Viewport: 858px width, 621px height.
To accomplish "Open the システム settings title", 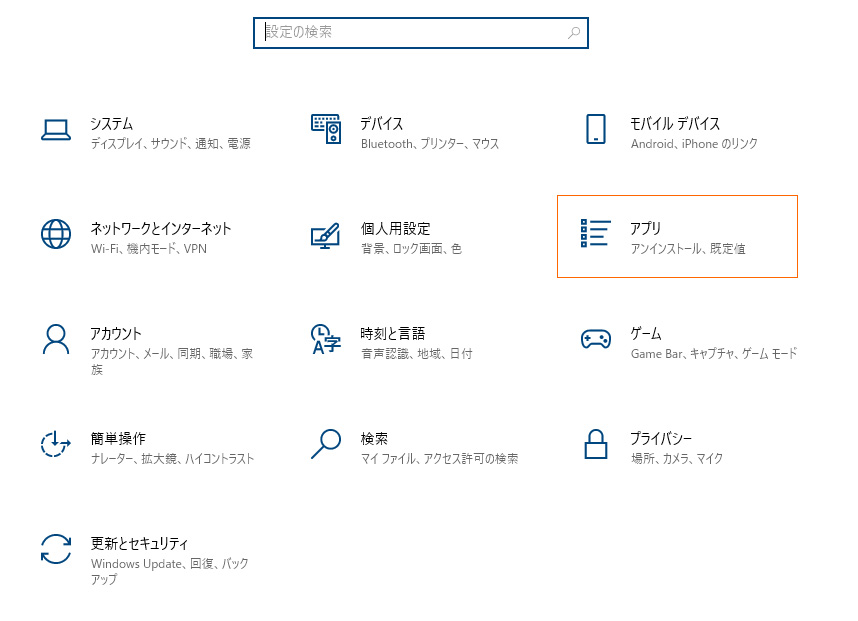I will pos(112,124).
